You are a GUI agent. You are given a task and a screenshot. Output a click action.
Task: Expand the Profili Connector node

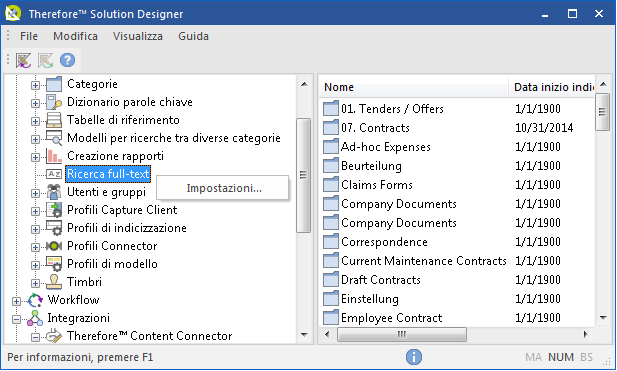(x=35, y=247)
